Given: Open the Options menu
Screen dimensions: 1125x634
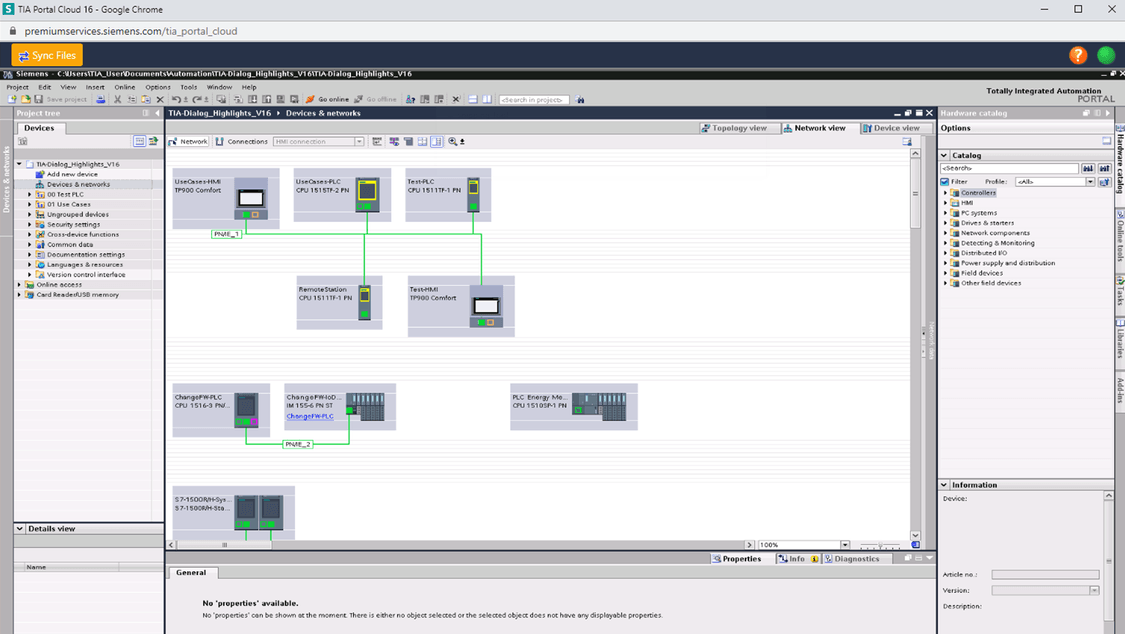Looking at the screenshot, I should pyautogui.click(x=158, y=87).
